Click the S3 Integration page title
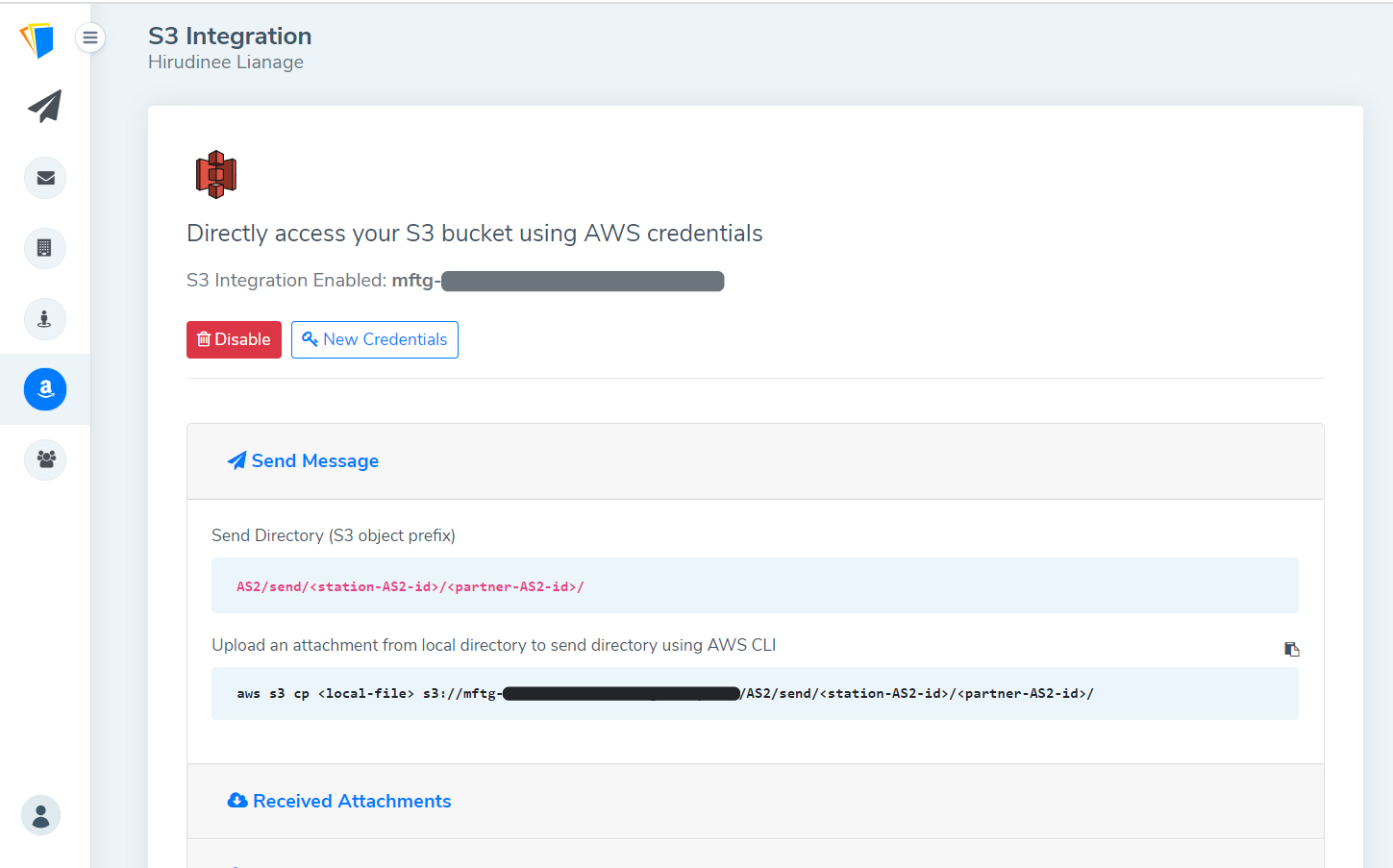 pyautogui.click(x=230, y=36)
